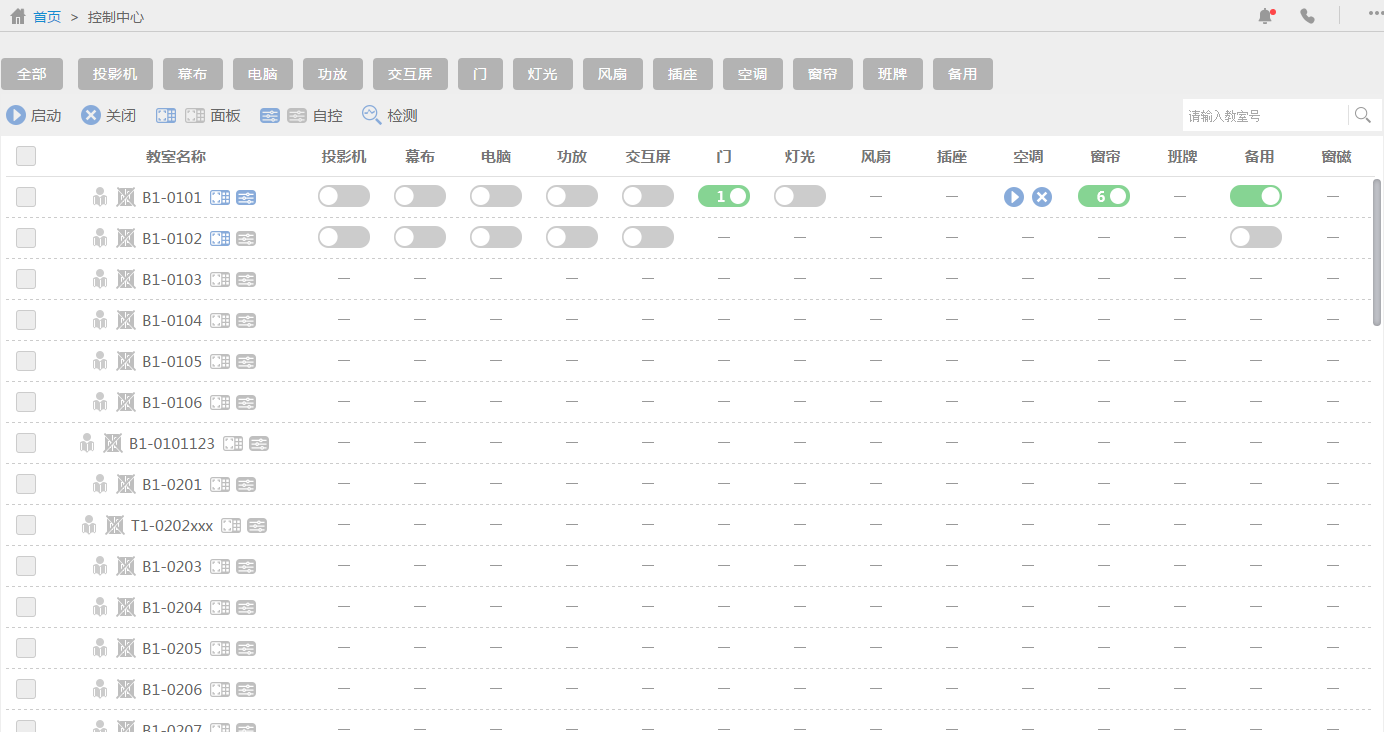Screen dimensions: 1384x732
Task: Click the home icon in breadcrumb
Action: (18, 17)
